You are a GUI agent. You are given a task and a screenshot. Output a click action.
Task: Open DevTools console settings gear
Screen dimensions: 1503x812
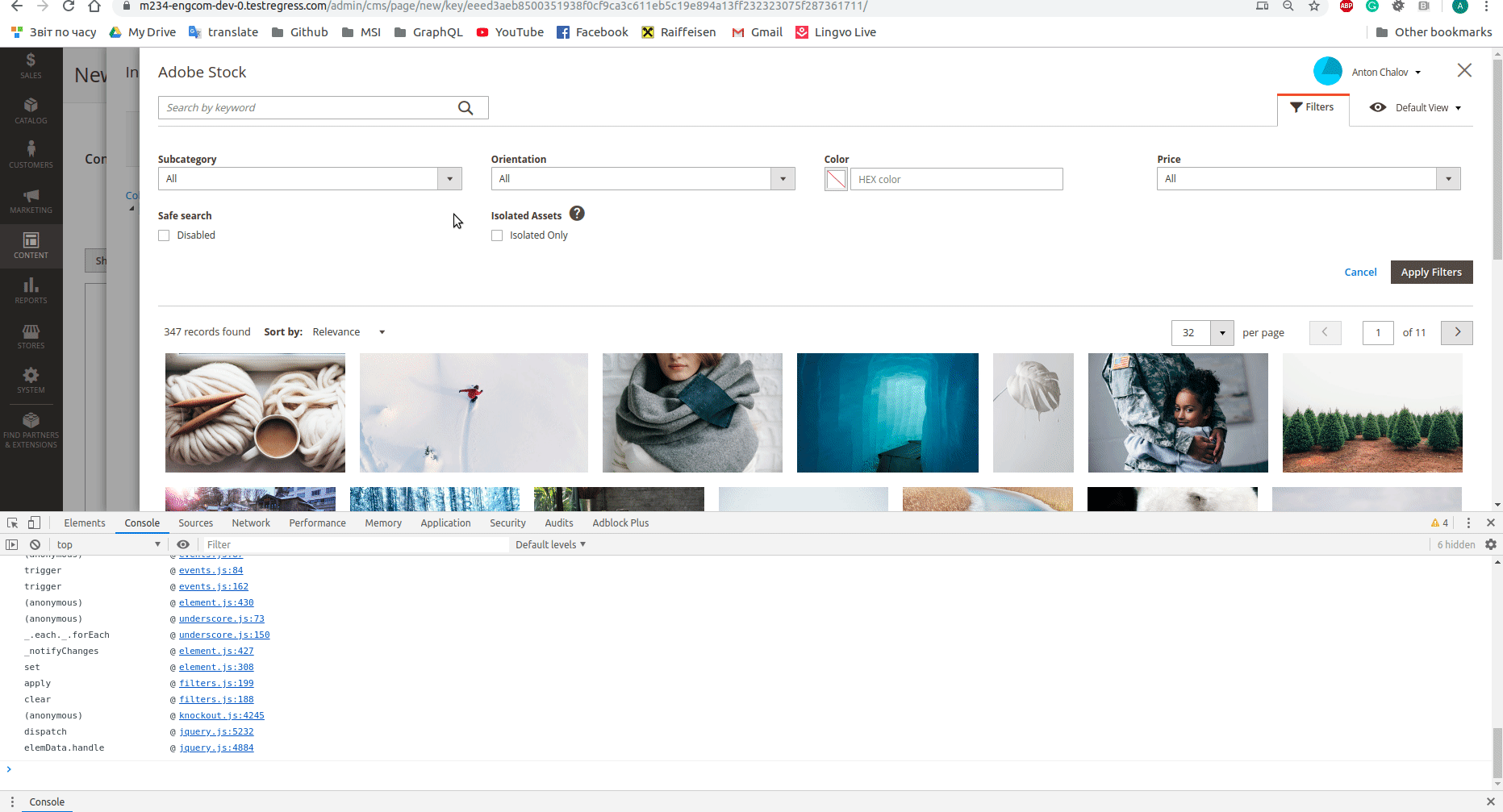pyautogui.click(x=1491, y=544)
